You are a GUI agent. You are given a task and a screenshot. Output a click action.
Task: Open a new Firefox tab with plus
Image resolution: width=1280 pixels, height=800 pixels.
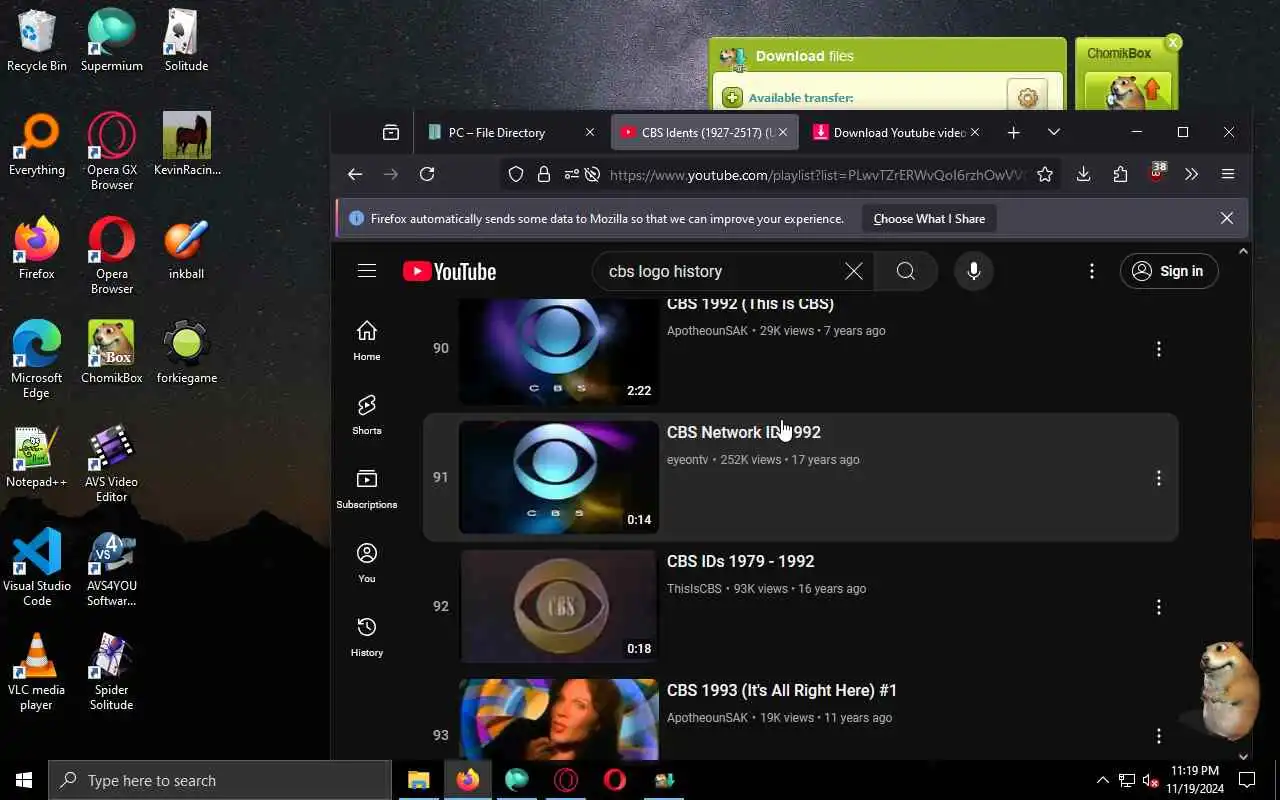tap(1013, 132)
